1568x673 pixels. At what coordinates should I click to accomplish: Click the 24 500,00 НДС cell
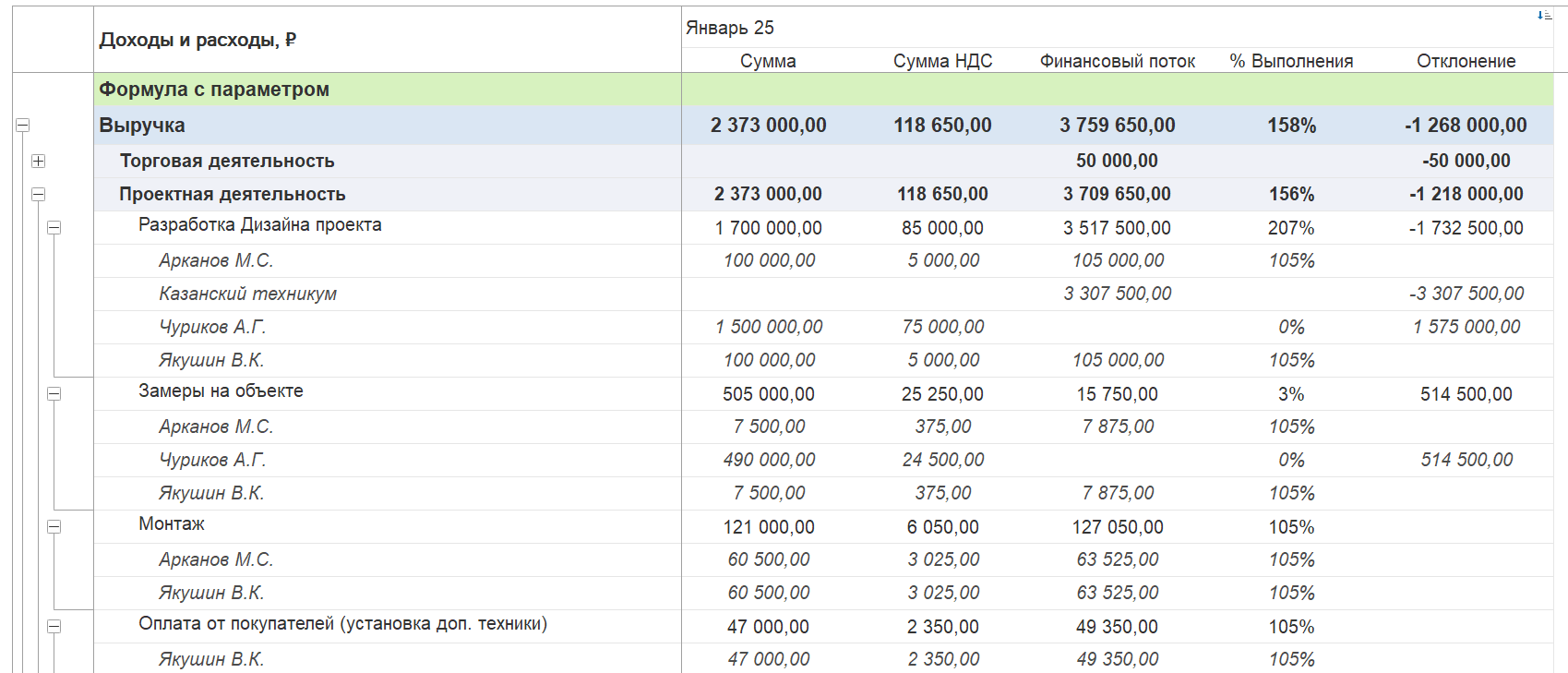coord(943,460)
